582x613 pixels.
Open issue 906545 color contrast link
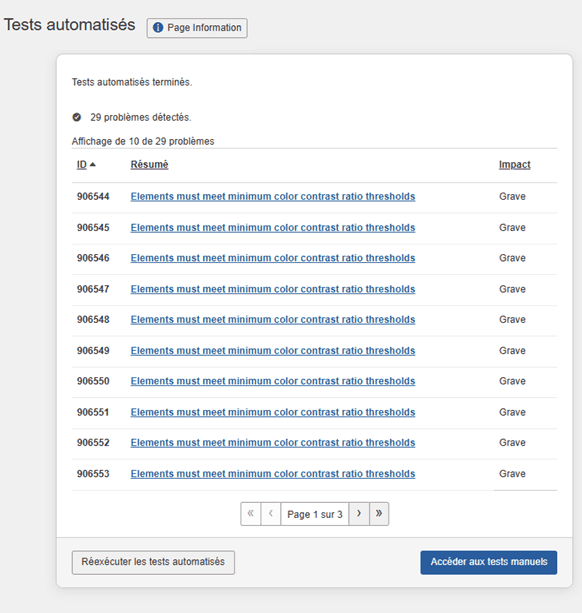coord(273,228)
